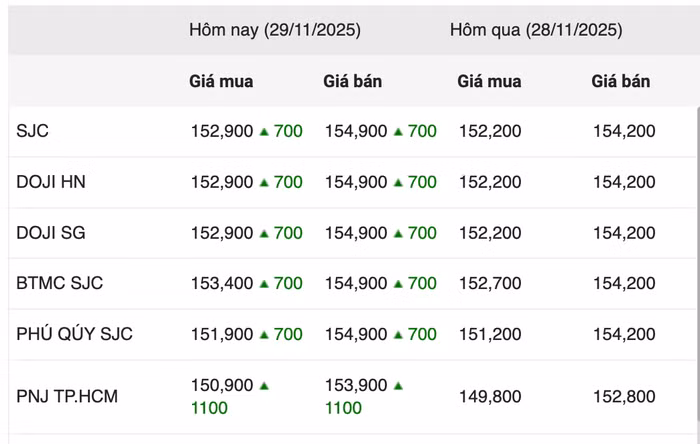Viewport: 700px width, 444px height.
Task: Click the SJC row label
Action: pyautogui.click(x=31, y=131)
